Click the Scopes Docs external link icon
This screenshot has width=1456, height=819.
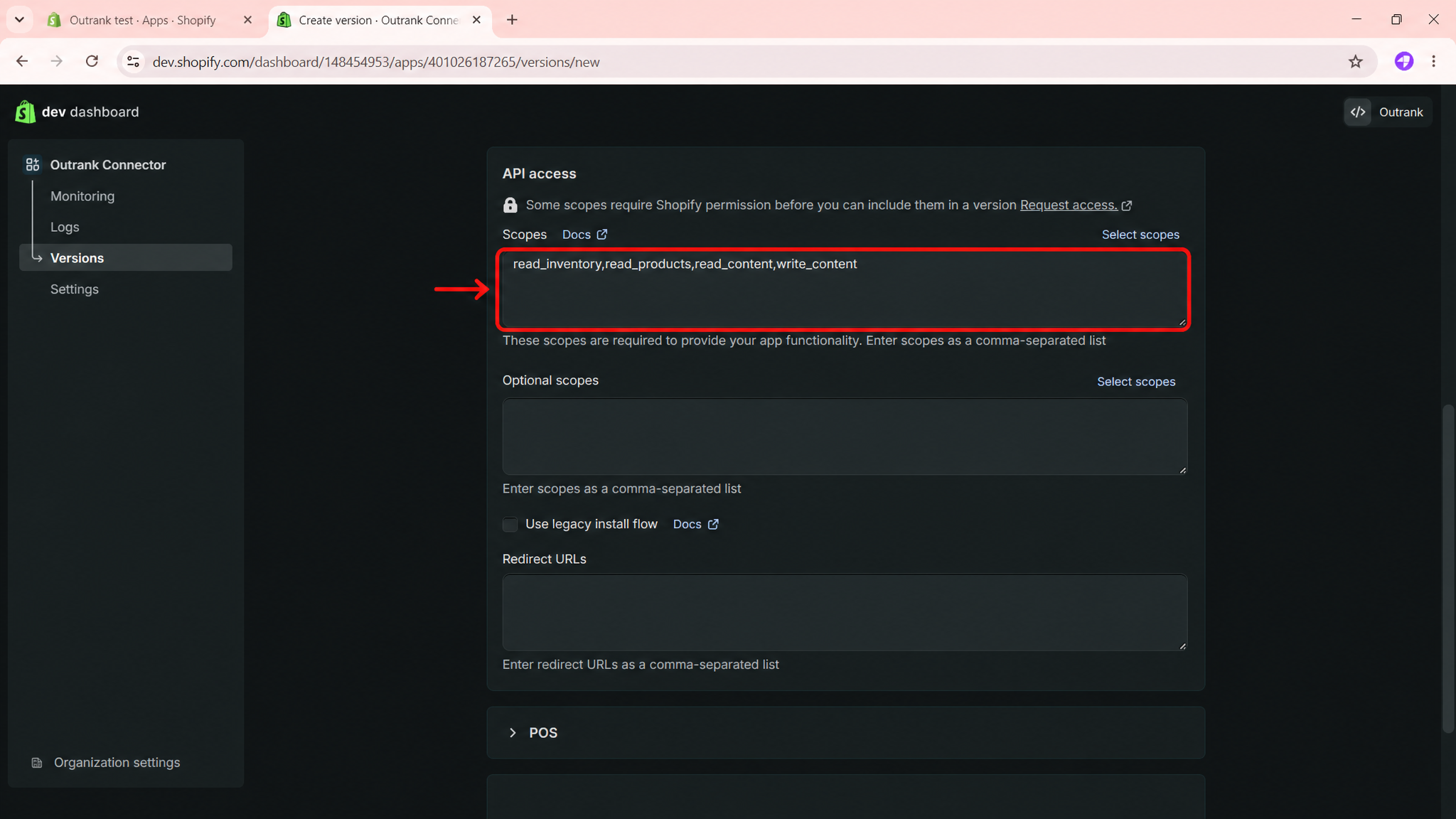(602, 235)
